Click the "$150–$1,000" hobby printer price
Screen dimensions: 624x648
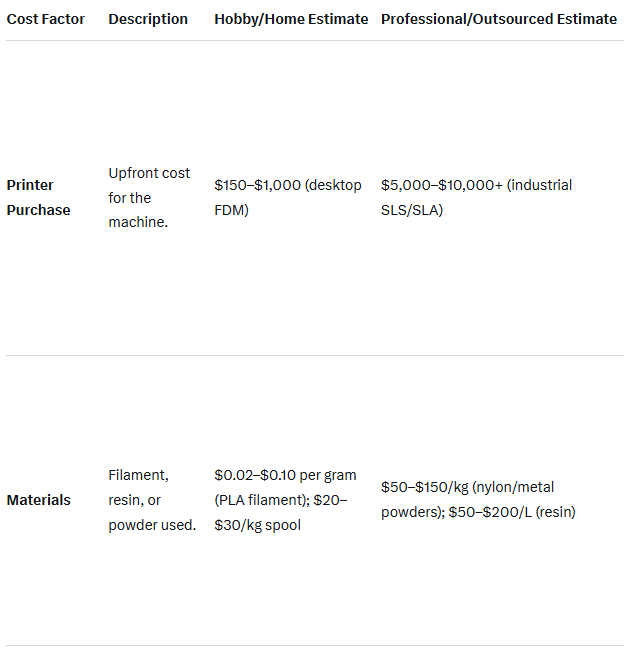[257, 185]
